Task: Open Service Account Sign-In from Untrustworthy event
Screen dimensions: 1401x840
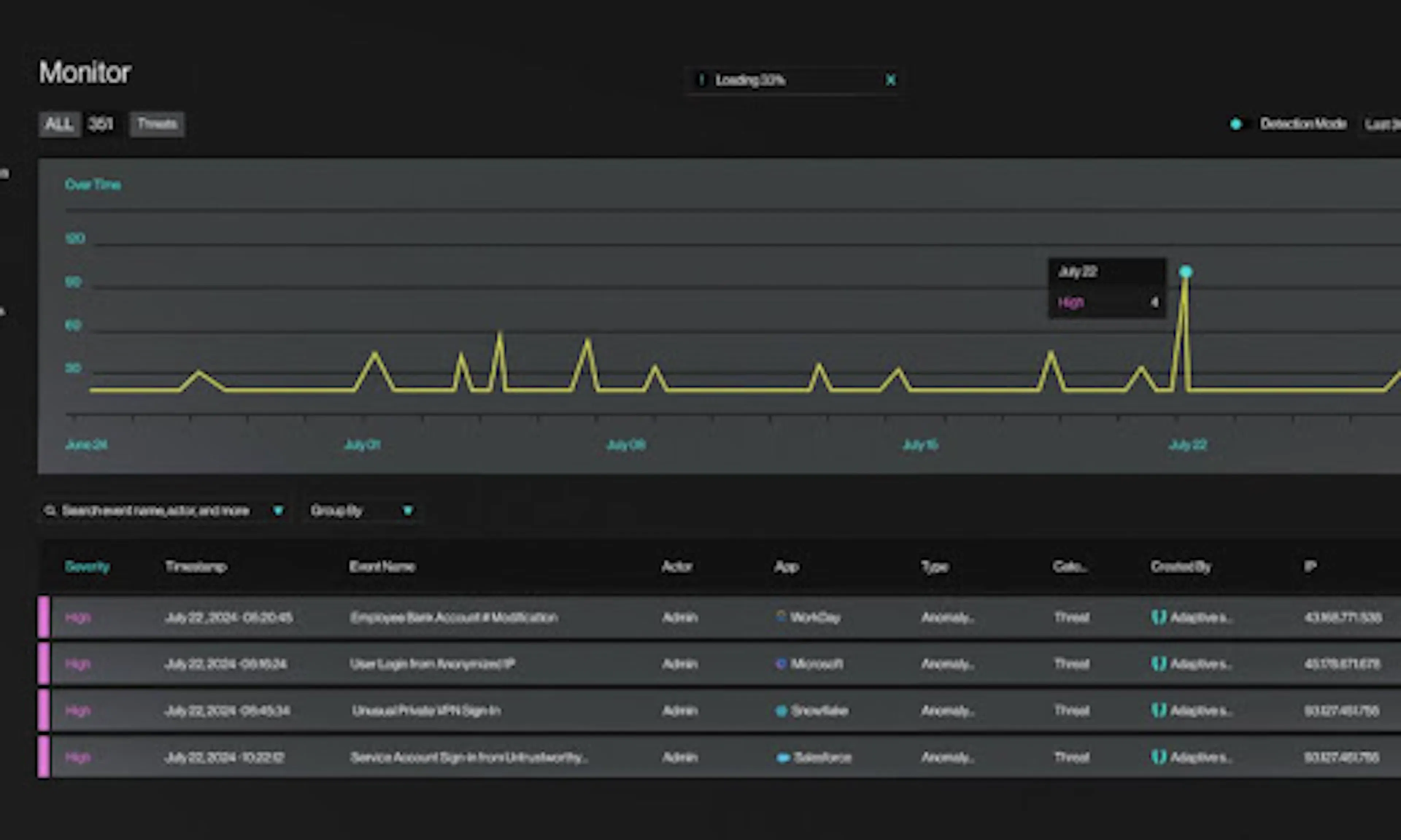Action: pos(469,757)
